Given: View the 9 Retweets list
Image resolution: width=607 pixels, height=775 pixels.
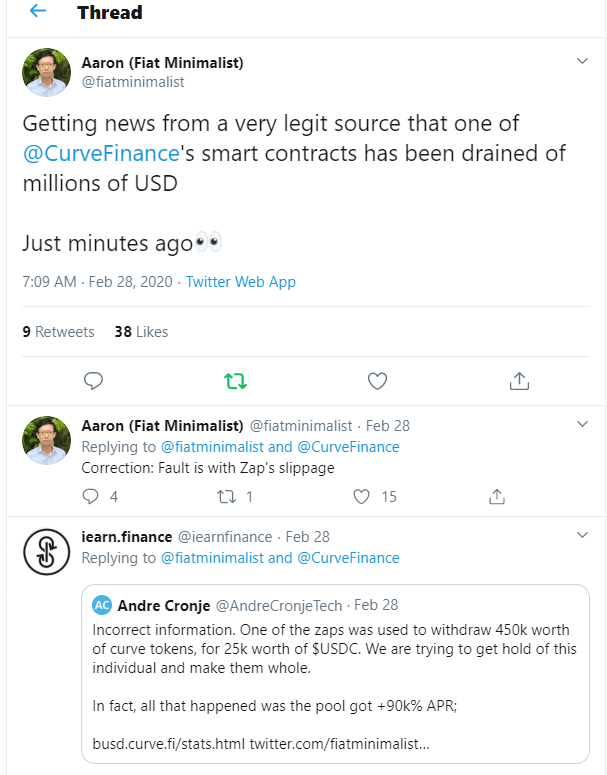Looking at the screenshot, I should coord(58,332).
